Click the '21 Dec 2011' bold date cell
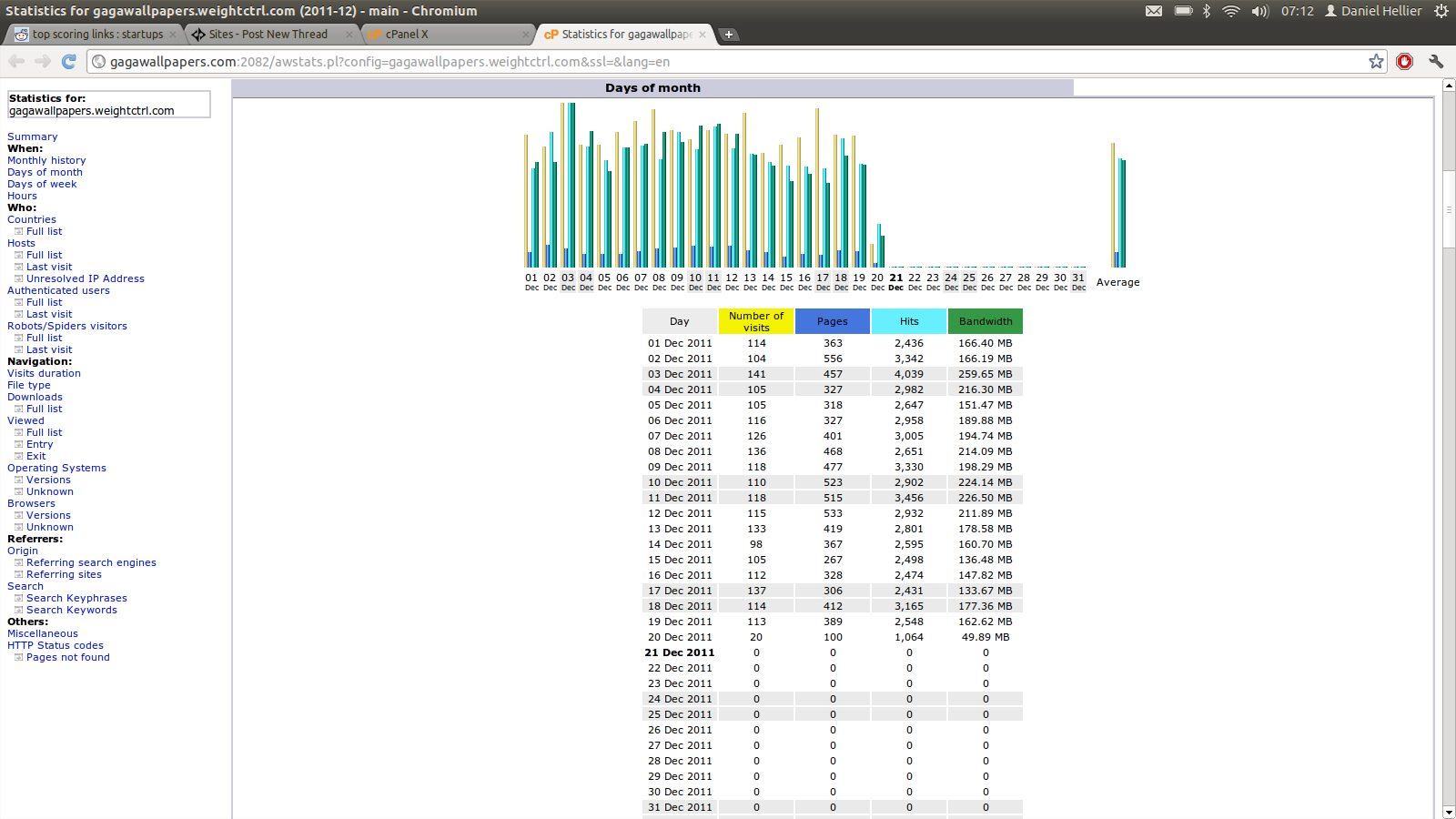Screen dimensions: 1456x819 (x=680, y=652)
